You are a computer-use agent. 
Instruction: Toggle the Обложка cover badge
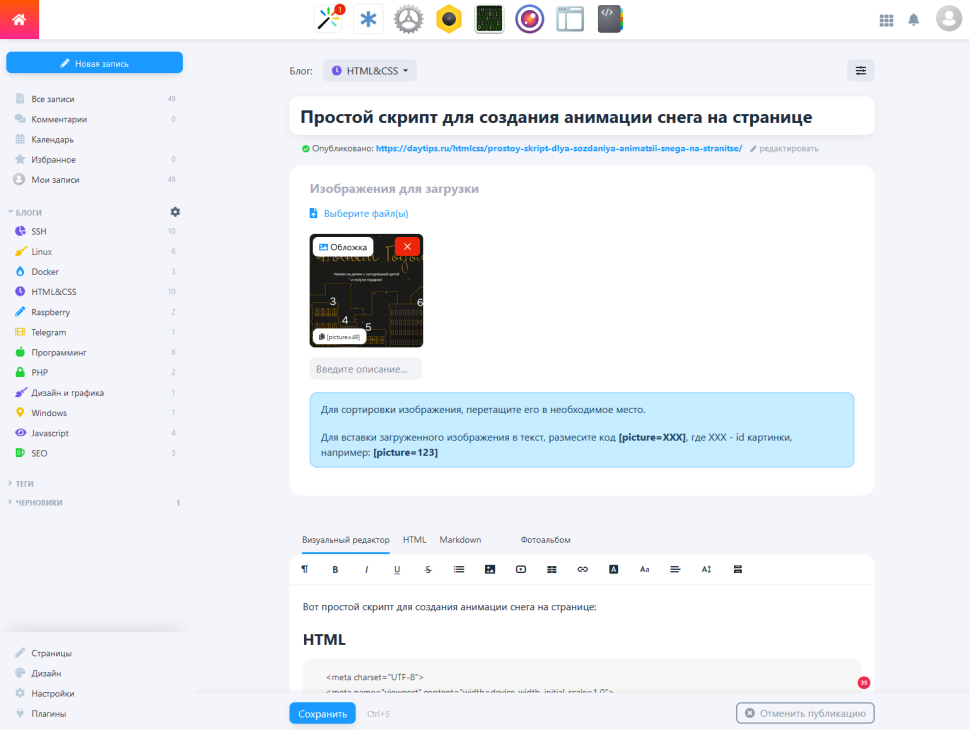343,247
